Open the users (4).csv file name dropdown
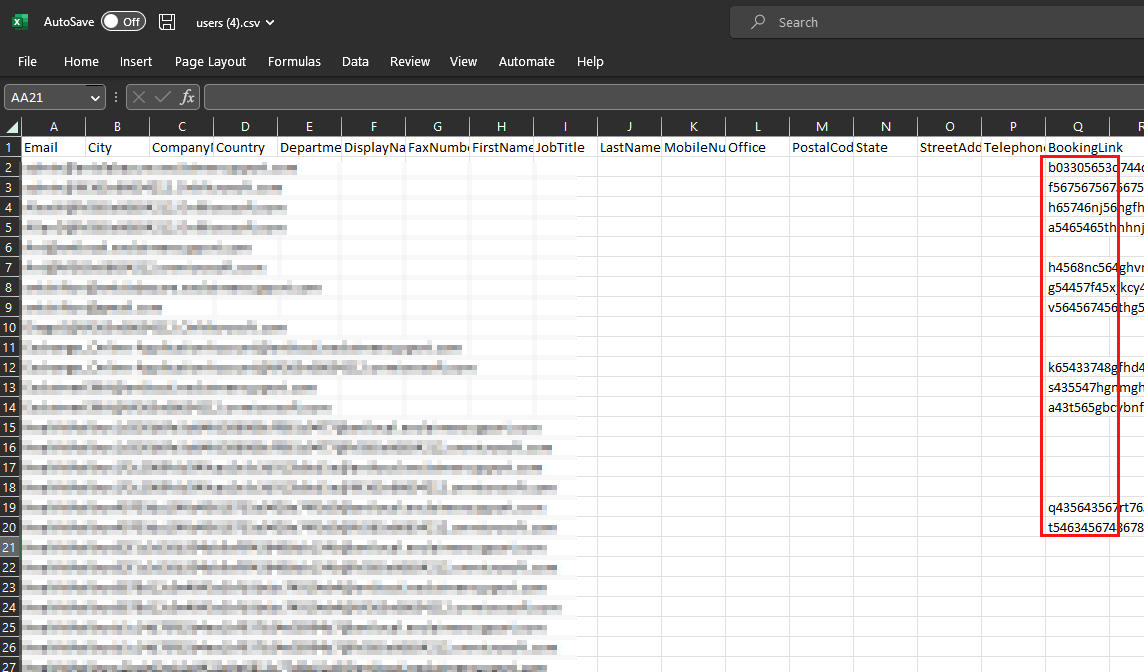The width and height of the screenshot is (1144, 672). 235,22
